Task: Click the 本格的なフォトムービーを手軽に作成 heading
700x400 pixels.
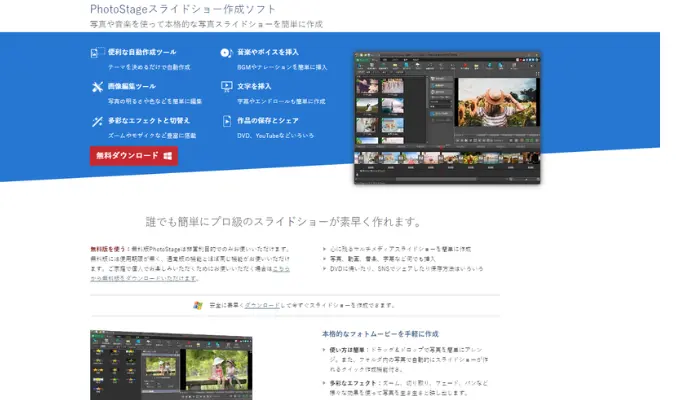Action: [x=380, y=333]
